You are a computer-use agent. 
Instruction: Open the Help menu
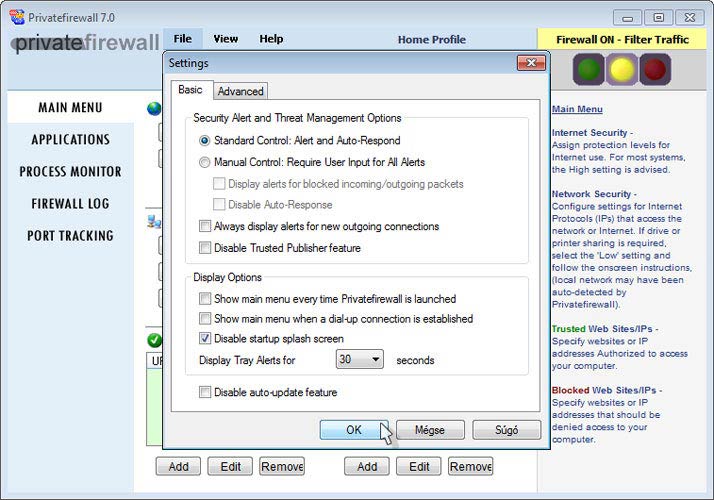[x=271, y=39]
